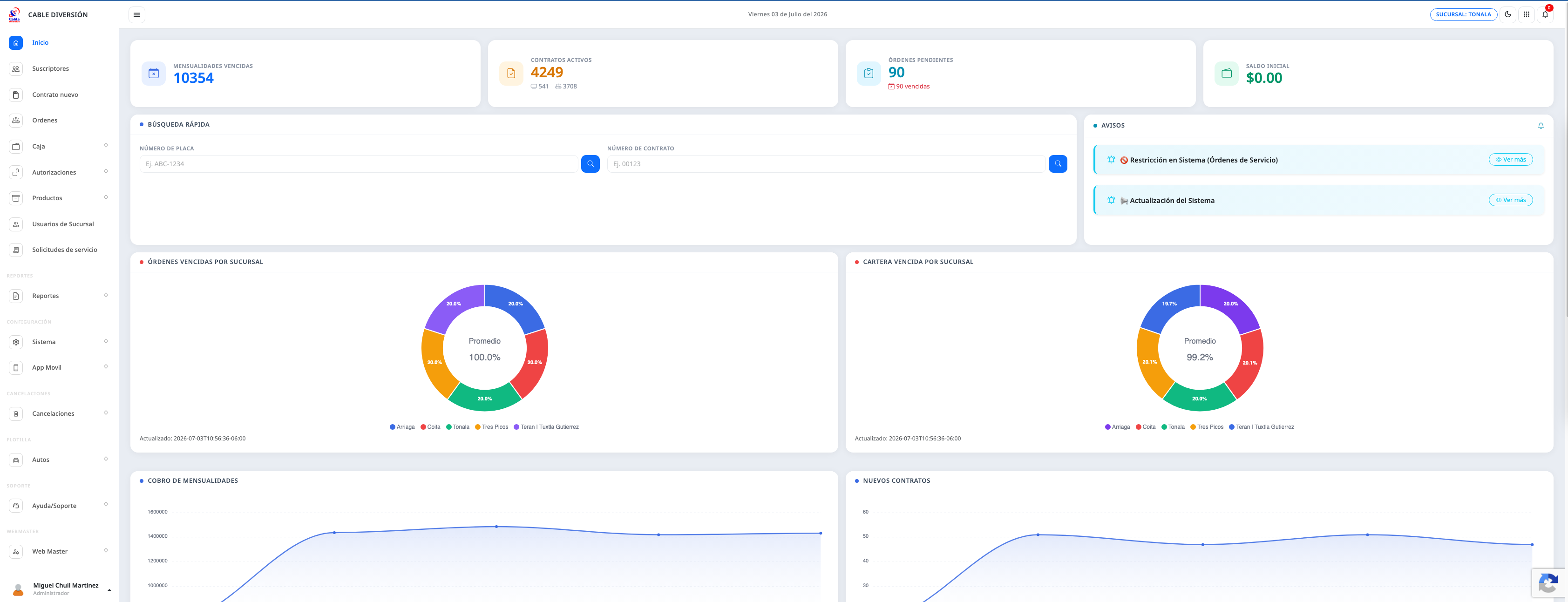Go to Contrato nuevo page
Image resolution: width=1568 pixels, height=602 pixels.
[x=59, y=95]
